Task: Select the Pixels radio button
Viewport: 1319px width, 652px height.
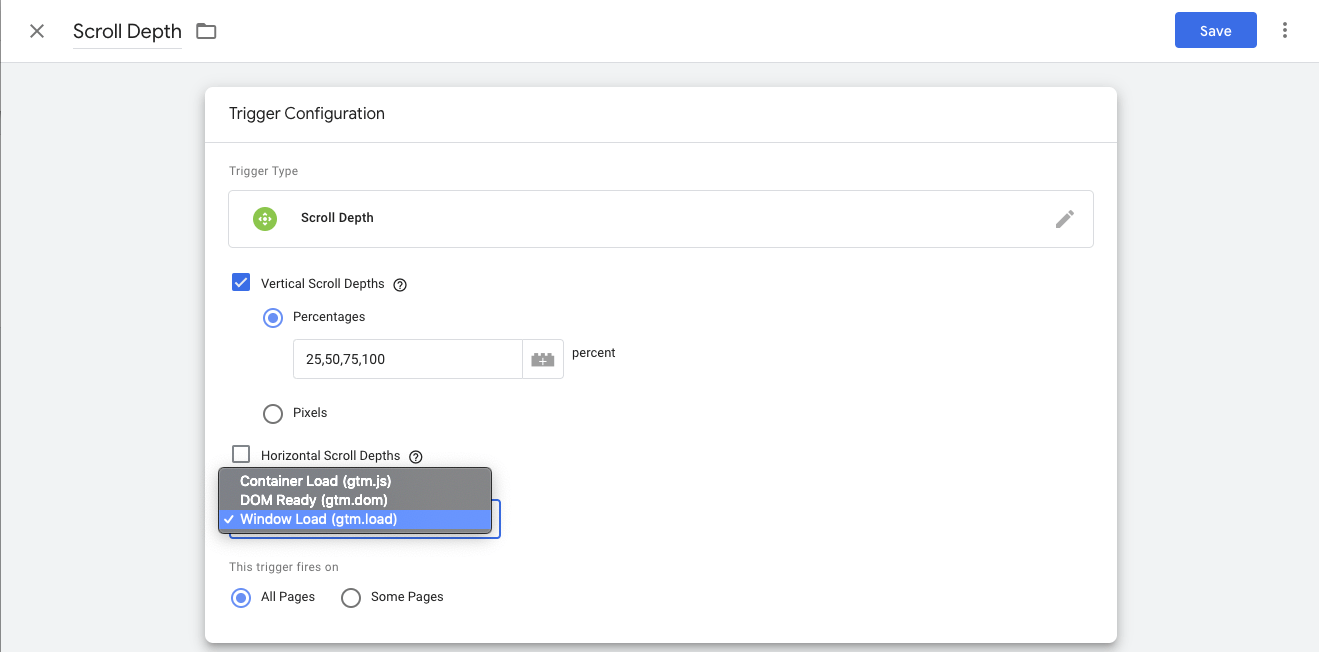Action: pos(273,413)
